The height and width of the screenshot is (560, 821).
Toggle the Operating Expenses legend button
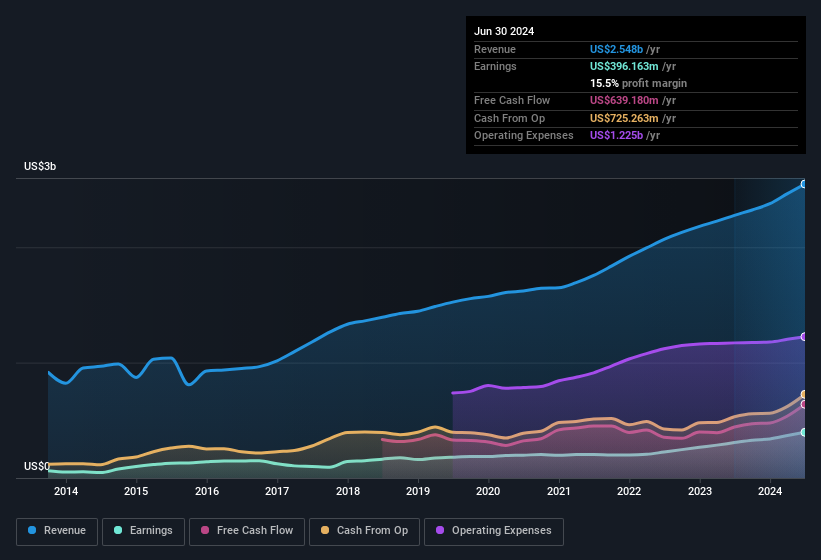click(494, 532)
